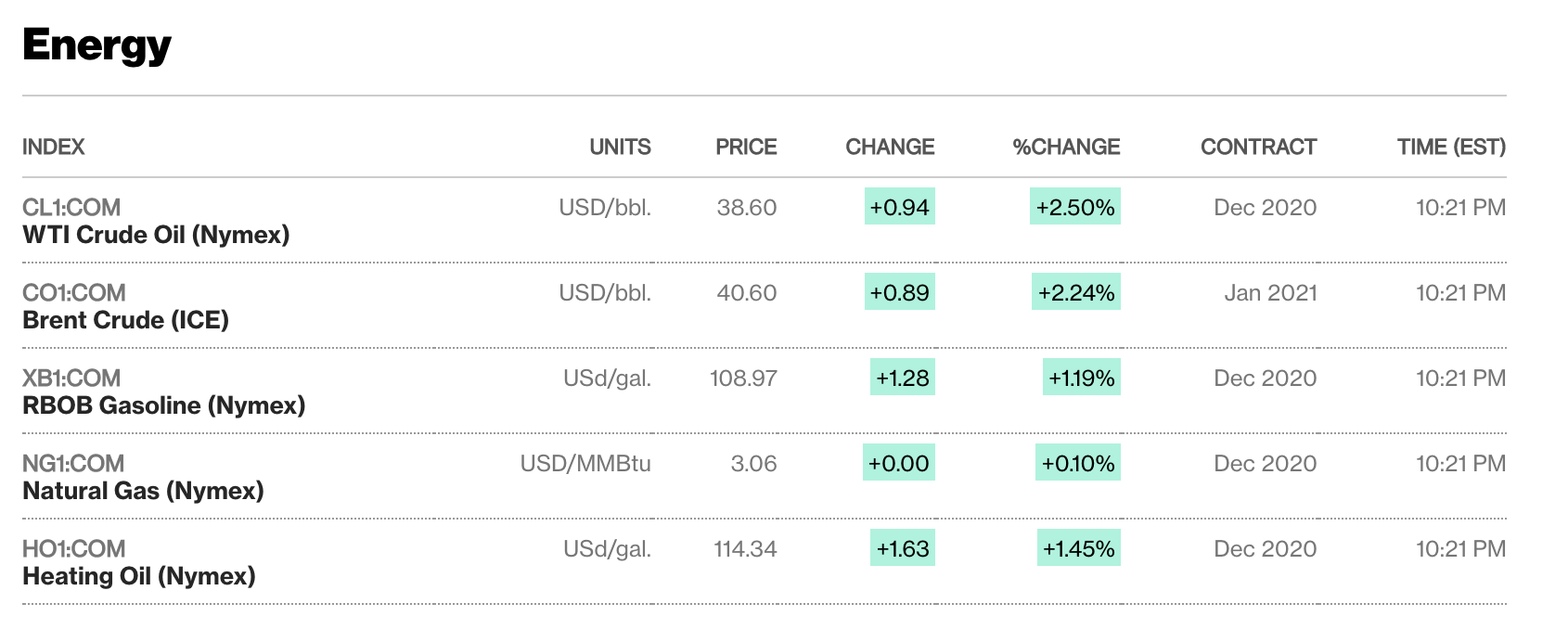Open WTI Crude Oil (Nymex) link

tap(156, 235)
